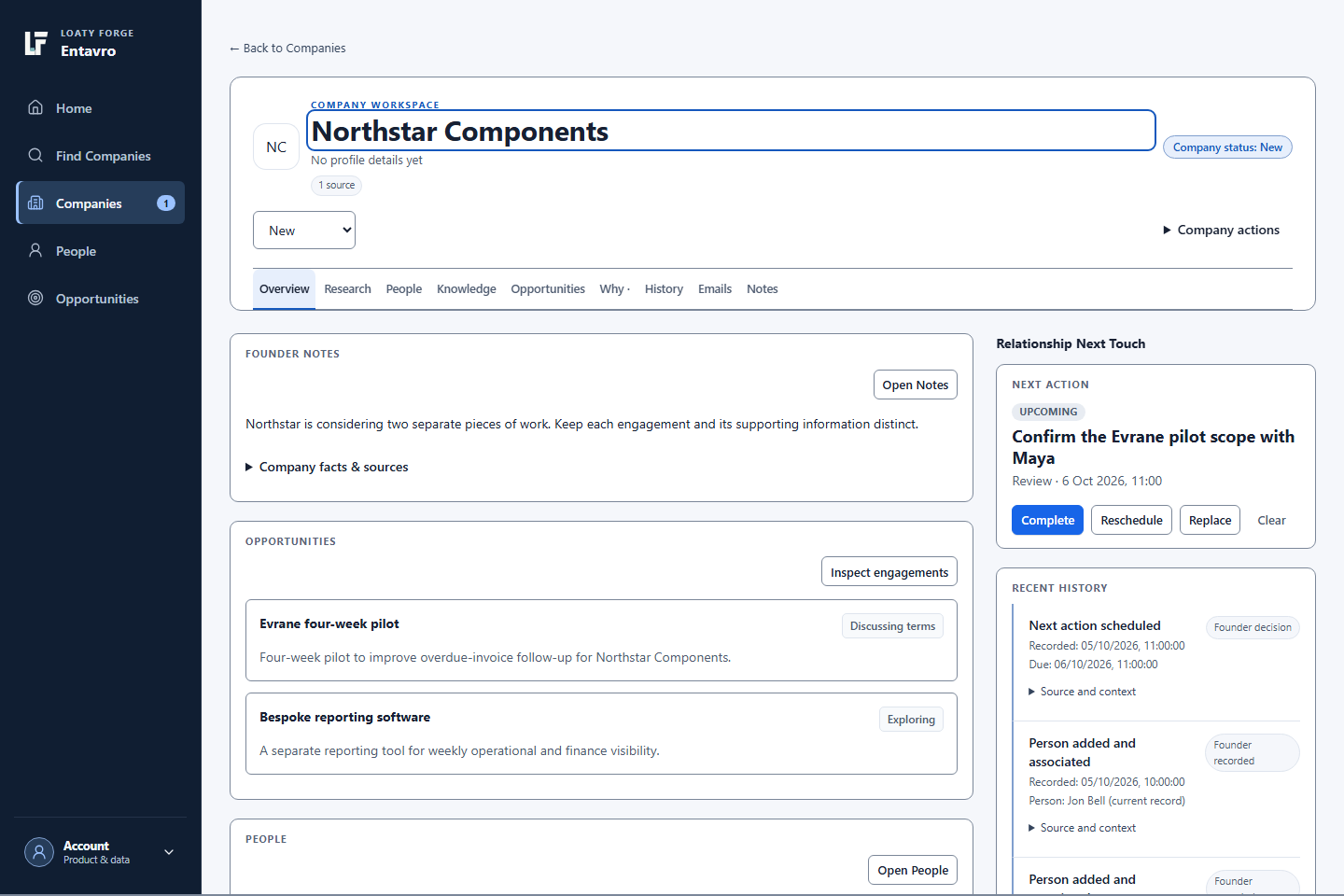Click the Next action scheduled entry title
This screenshot has width=1344, height=896.
point(1095,625)
